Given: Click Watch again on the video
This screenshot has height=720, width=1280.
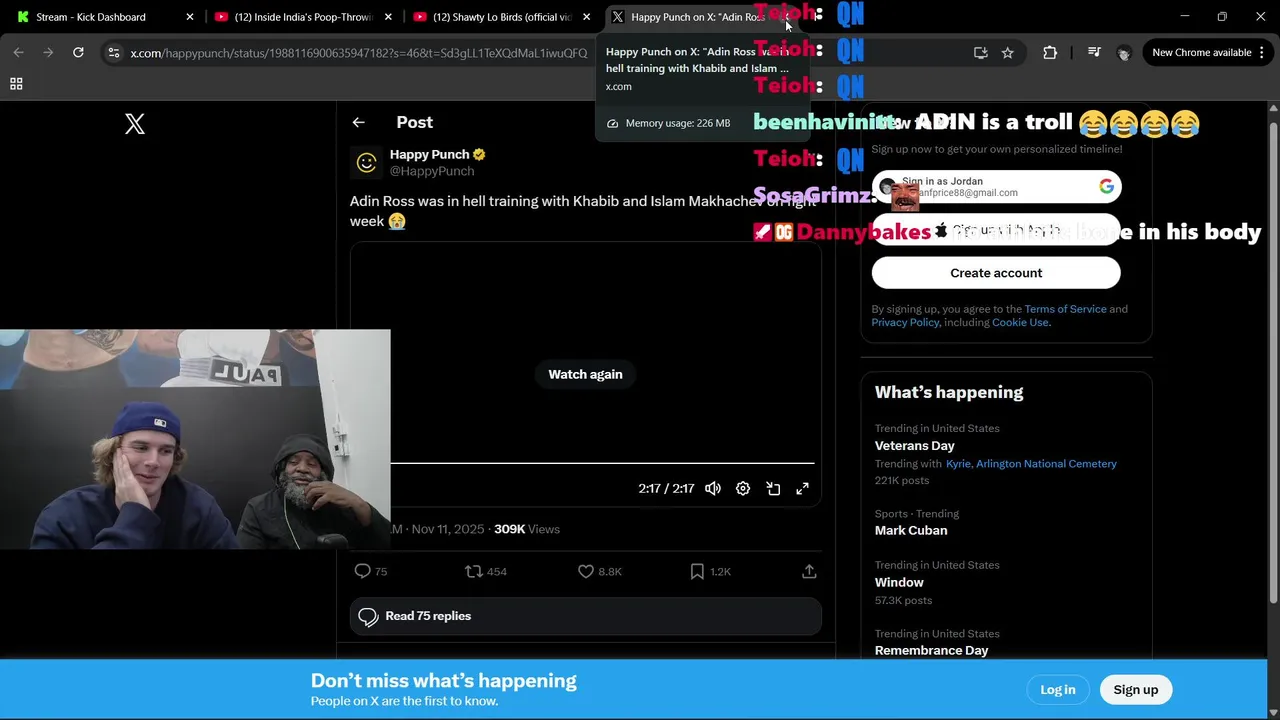Looking at the screenshot, I should point(585,374).
